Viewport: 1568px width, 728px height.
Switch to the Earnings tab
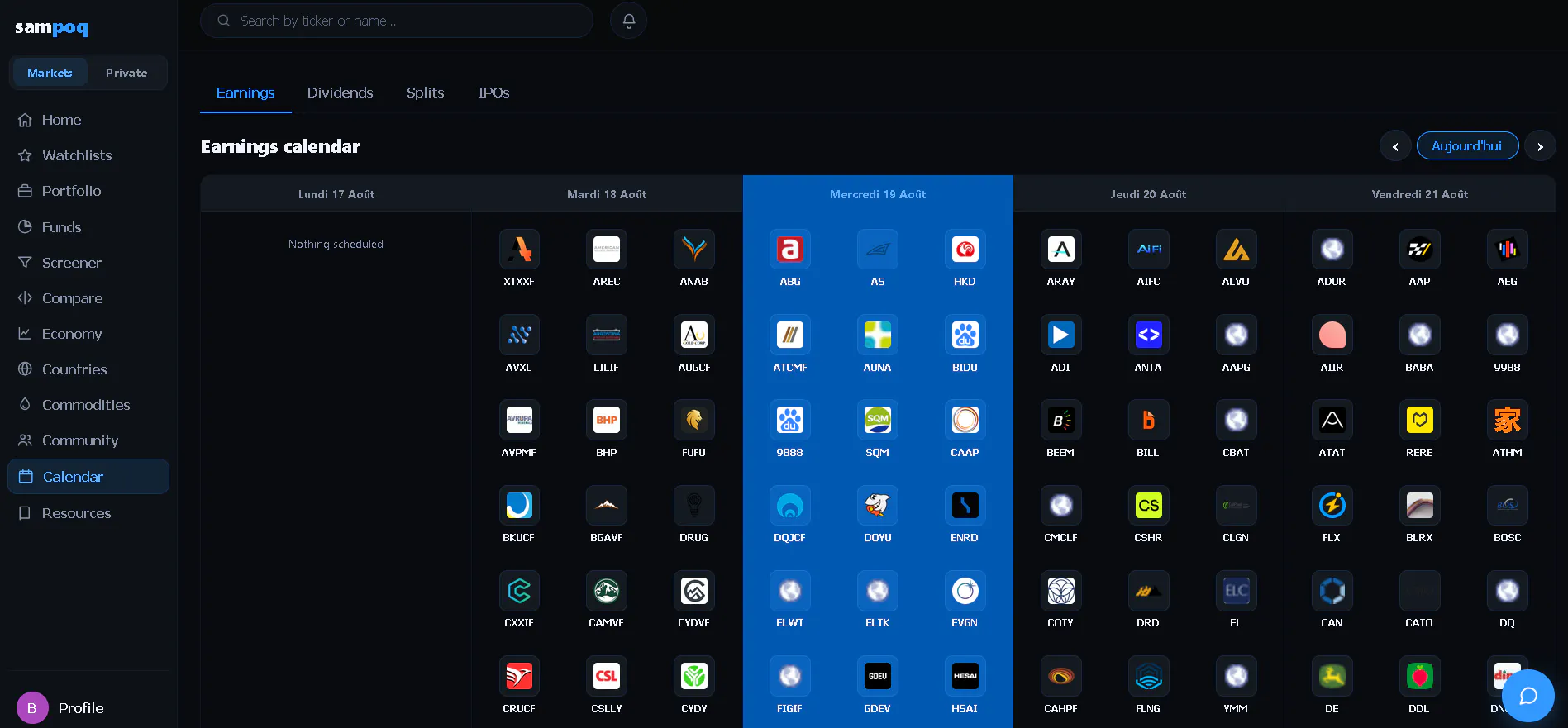pos(245,93)
